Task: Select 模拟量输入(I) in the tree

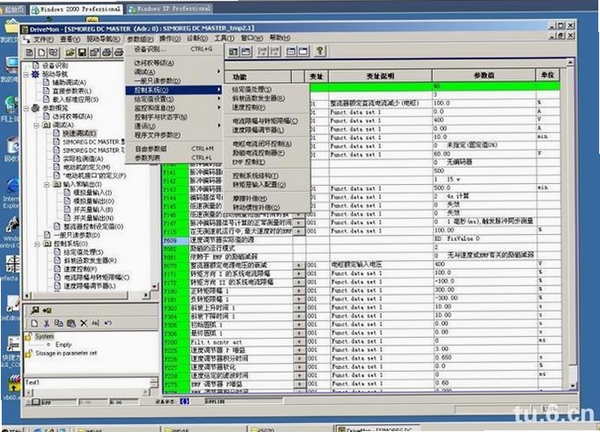Action: pyautogui.click(x=93, y=193)
